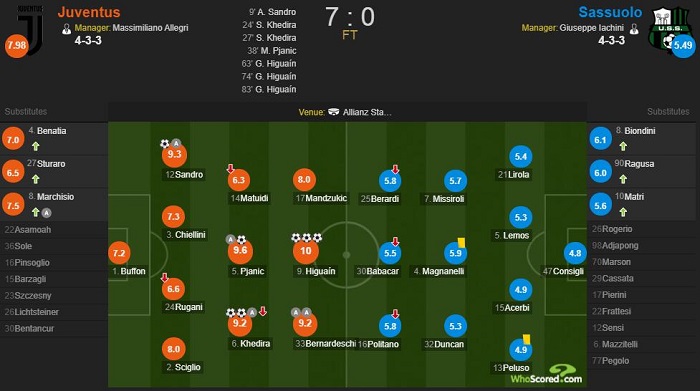
Task: Select Consigli's 4.8 goalkeeper rating
Action: 575,253
